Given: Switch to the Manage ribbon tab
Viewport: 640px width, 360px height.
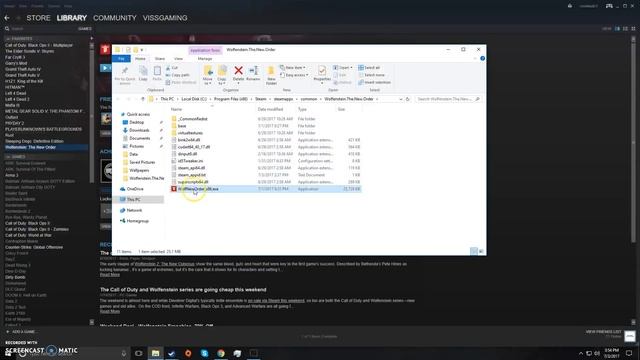Looking at the screenshot, I should pyautogui.click(x=205, y=59).
